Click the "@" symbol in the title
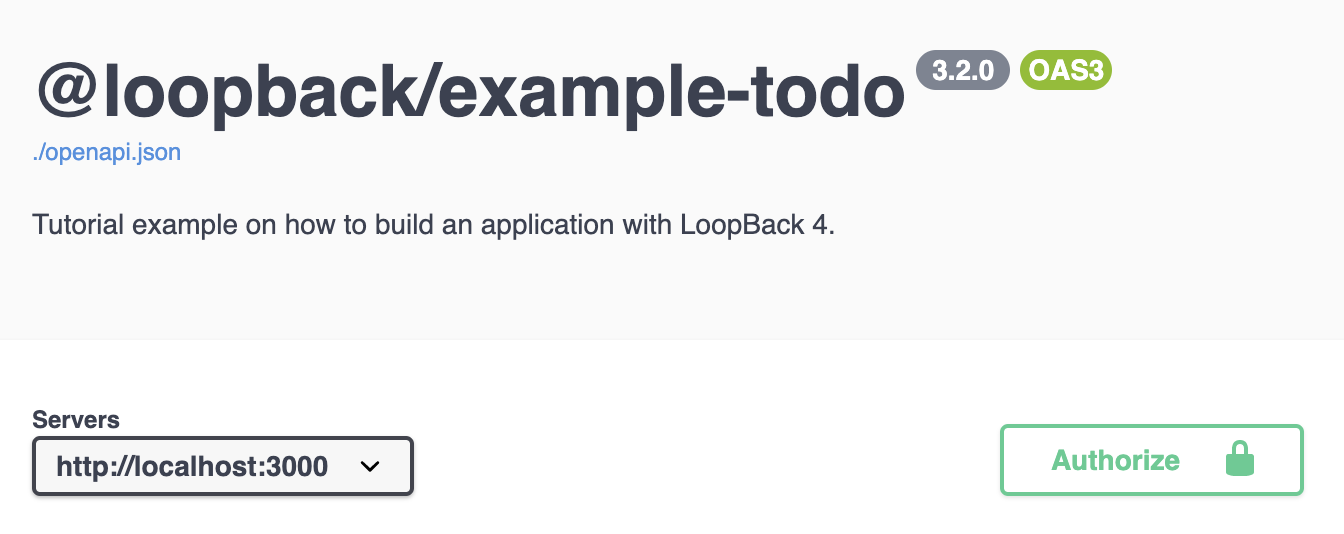This screenshot has height=534, width=1344. (x=68, y=92)
